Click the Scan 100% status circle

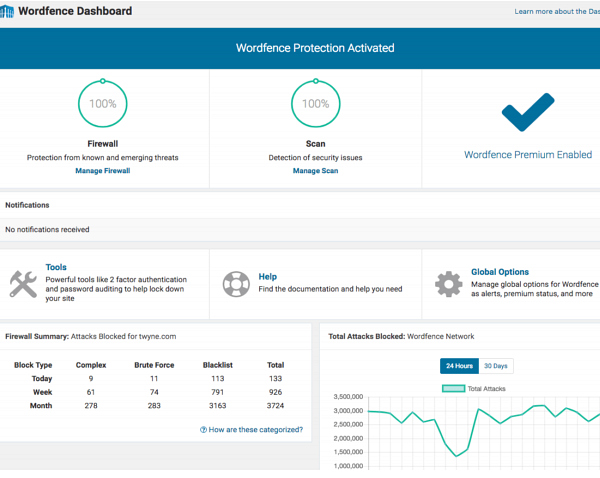[x=315, y=103]
